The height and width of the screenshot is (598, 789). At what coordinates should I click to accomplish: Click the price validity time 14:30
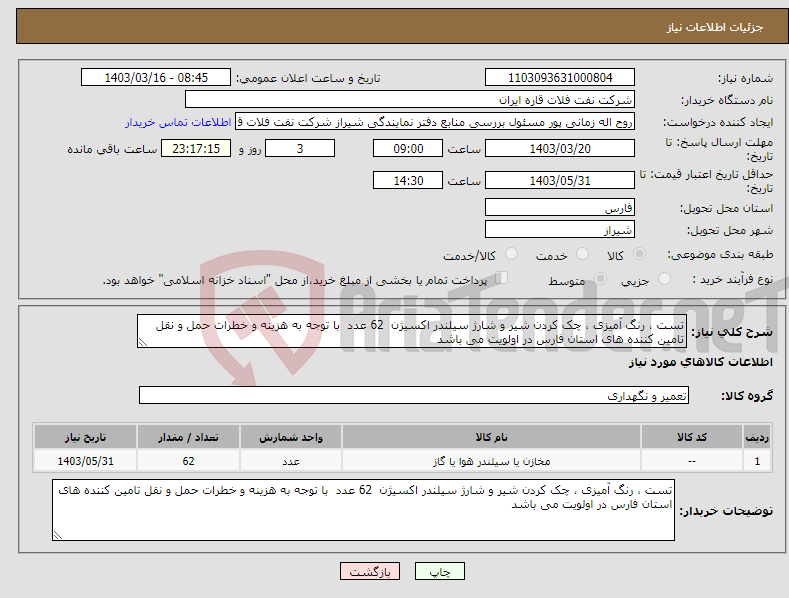coord(408,180)
